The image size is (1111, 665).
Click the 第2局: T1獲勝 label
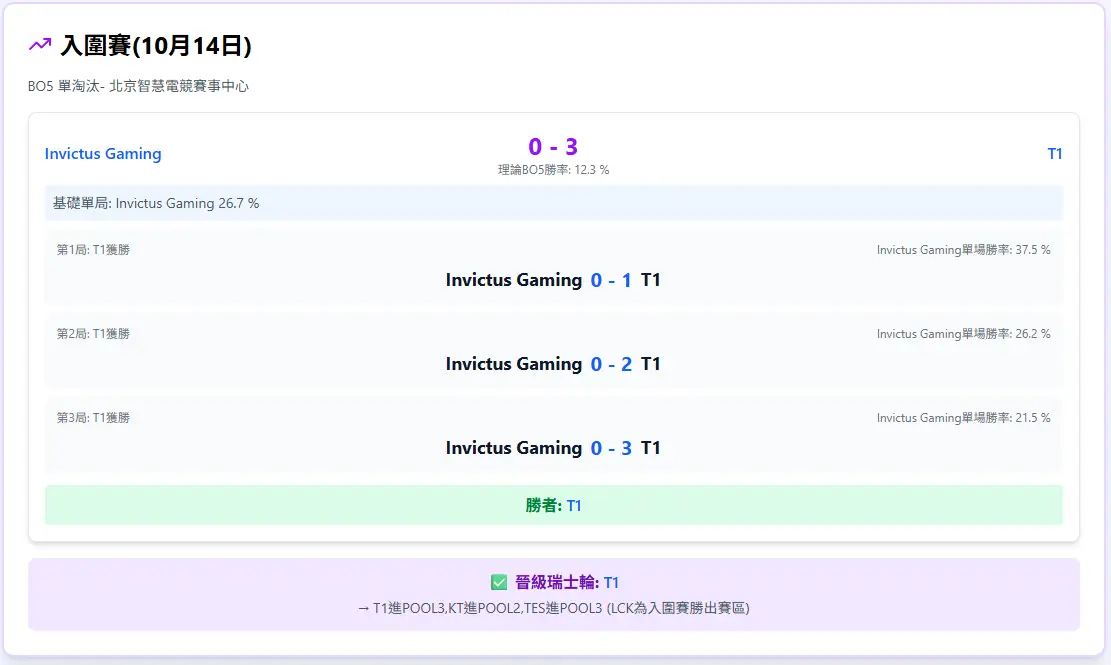pos(93,334)
